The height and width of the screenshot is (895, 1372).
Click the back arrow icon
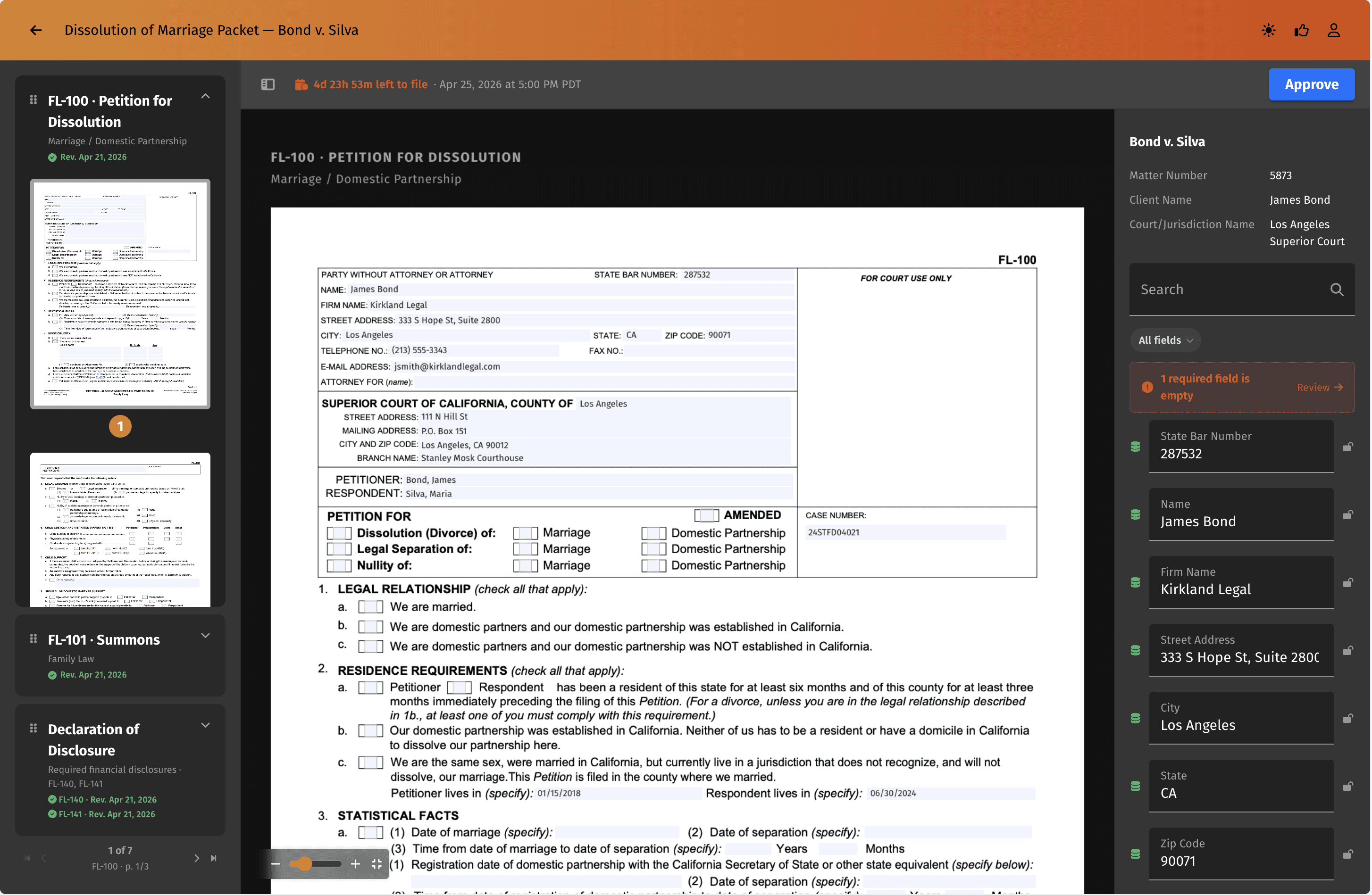point(36,30)
